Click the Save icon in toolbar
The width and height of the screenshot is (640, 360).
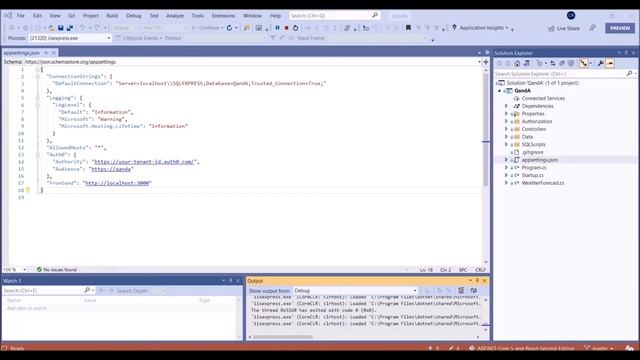tap(60, 28)
